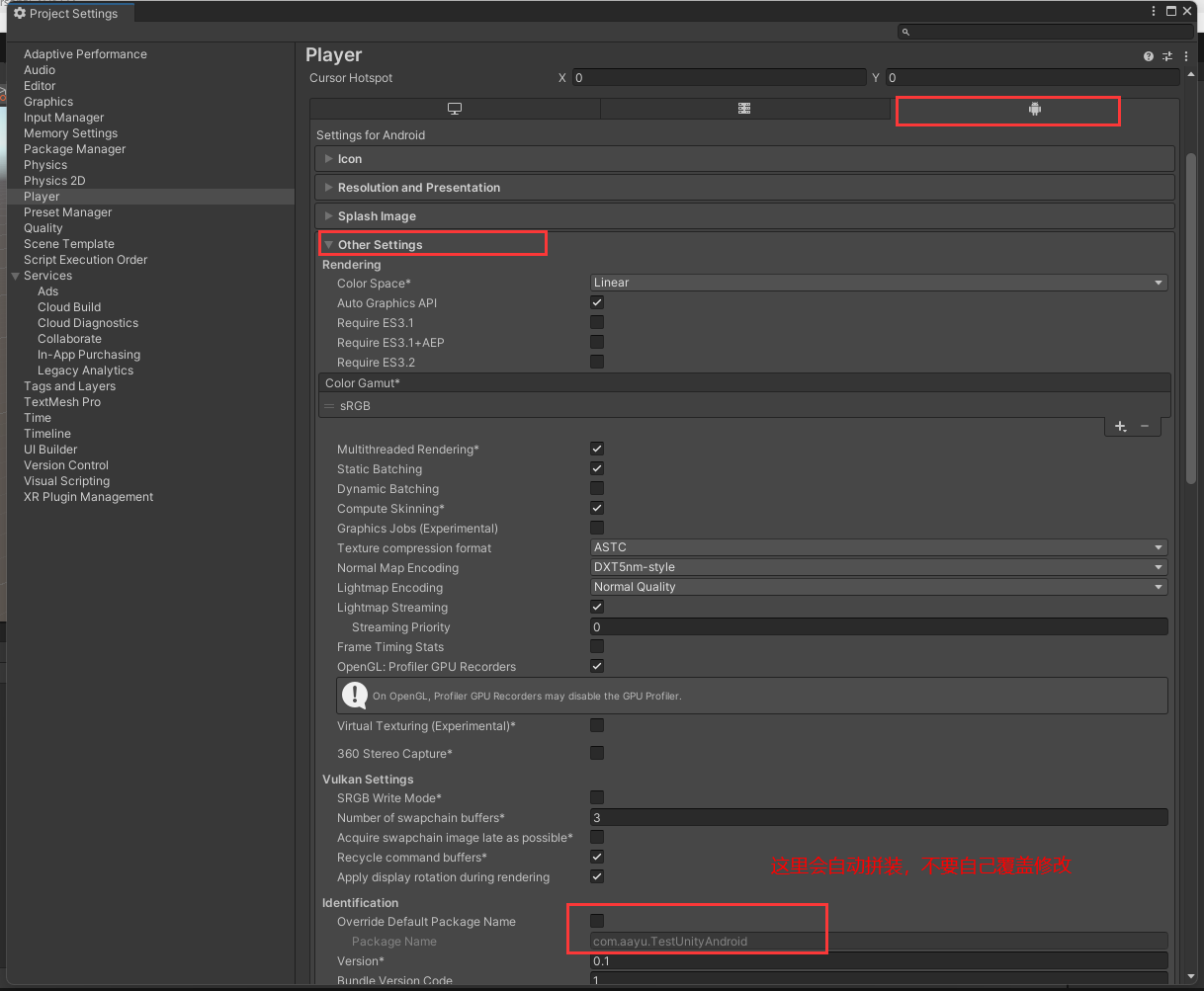Collapse the Other Settings section header
This screenshot has height=991, width=1204.
click(380, 245)
